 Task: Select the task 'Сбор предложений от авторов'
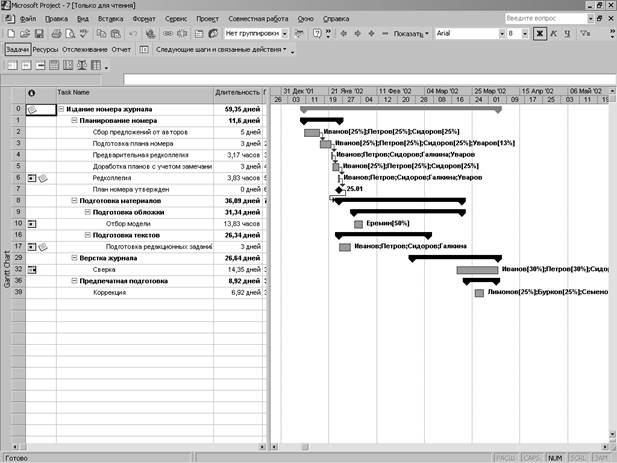(140, 132)
